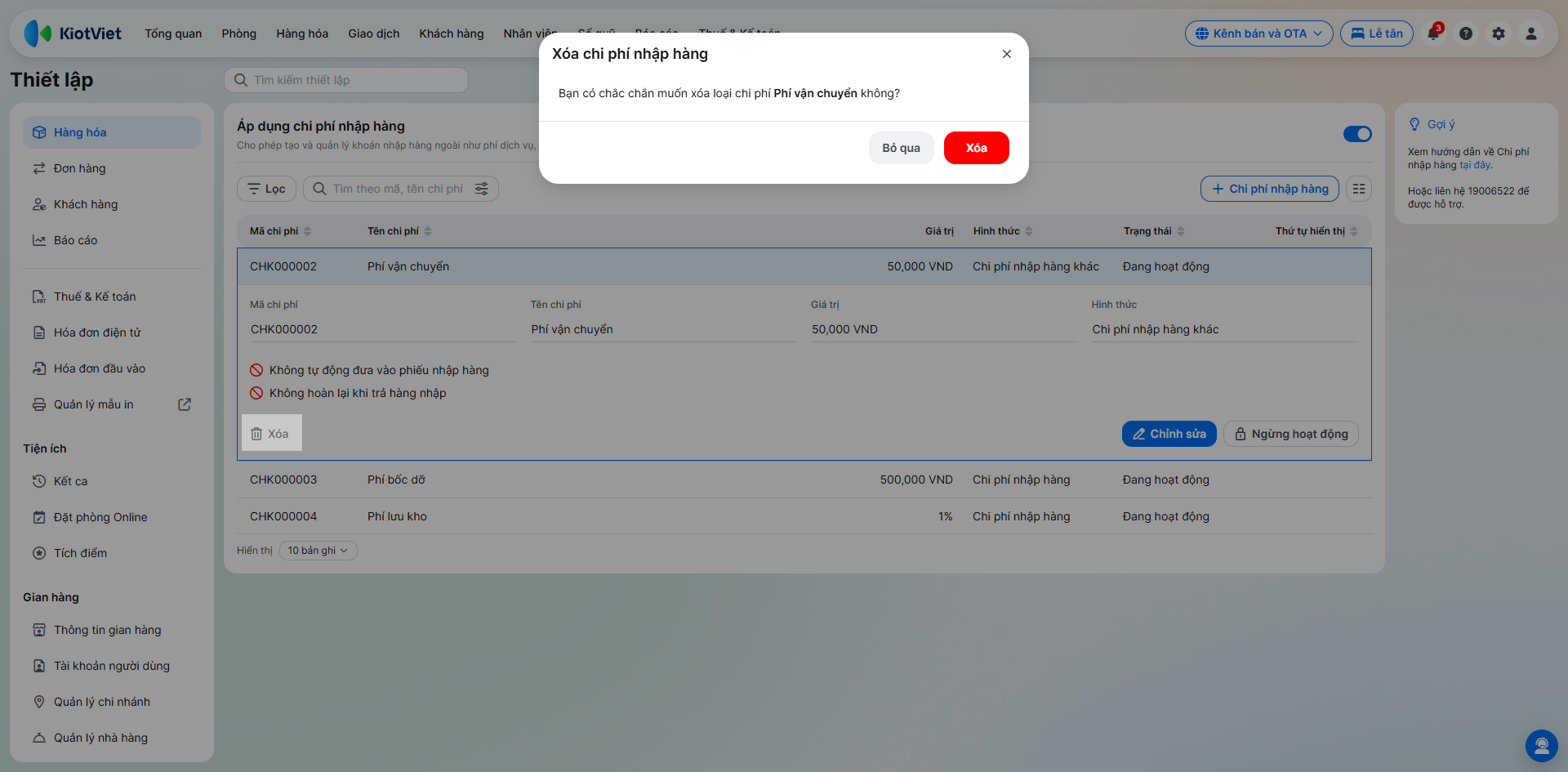
Task: Open the Giao dịch menu
Action: point(374,33)
